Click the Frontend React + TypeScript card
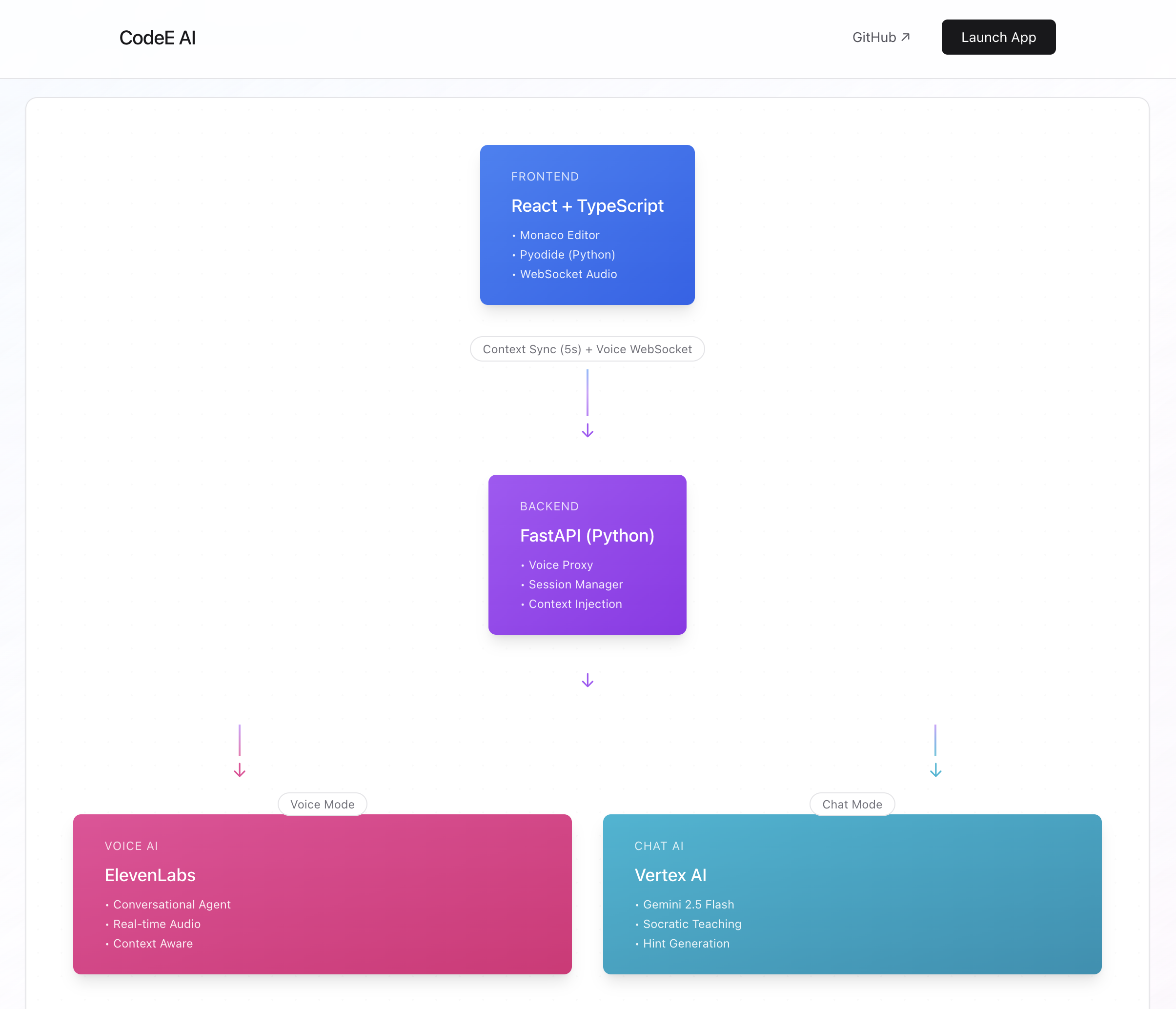Screen dimensions: 1176x1009 587,224
